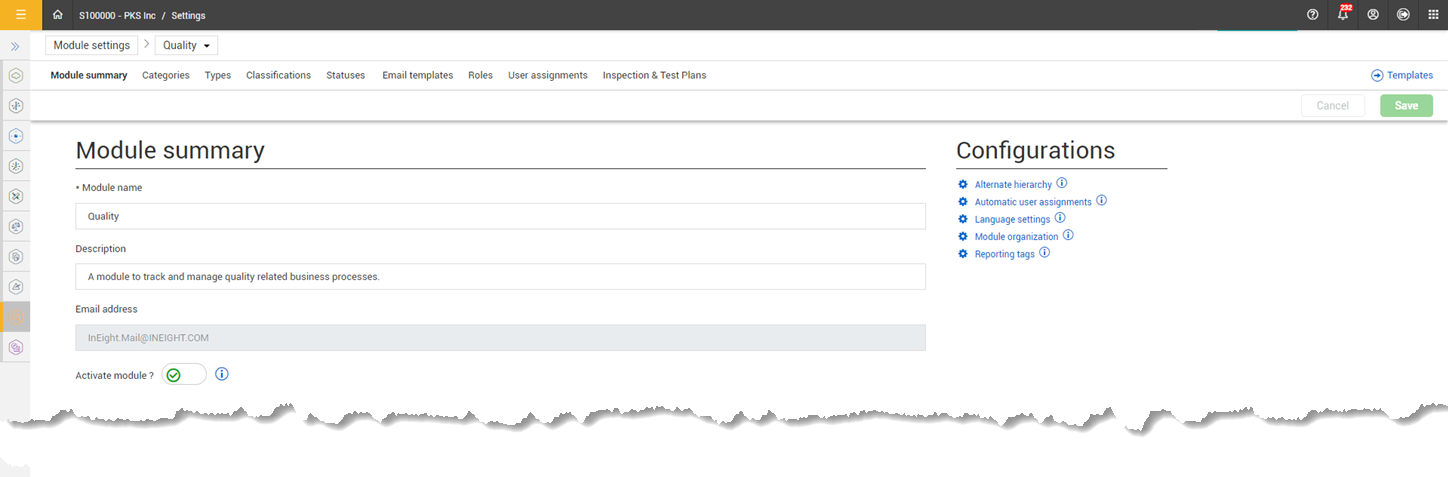The height and width of the screenshot is (477, 1448).
Task: Open the apps grid icon
Action: pos(1433,15)
